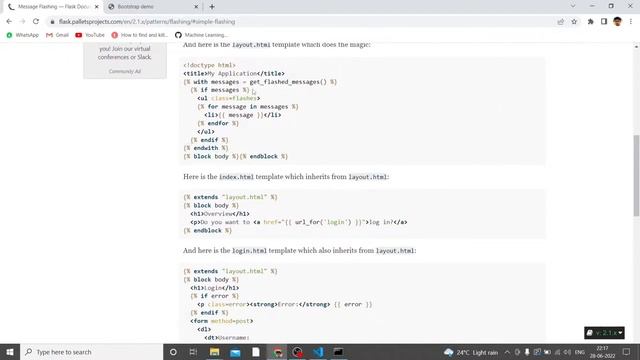Click the '<h1>Overview</h1>' code line

[x=220, y=214]
